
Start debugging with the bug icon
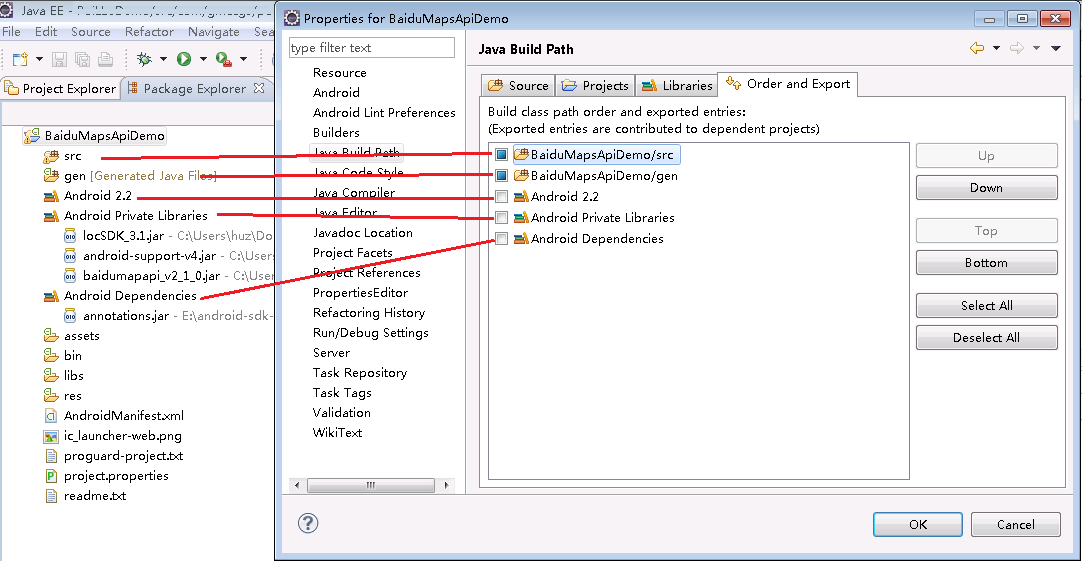pos(144,59)
